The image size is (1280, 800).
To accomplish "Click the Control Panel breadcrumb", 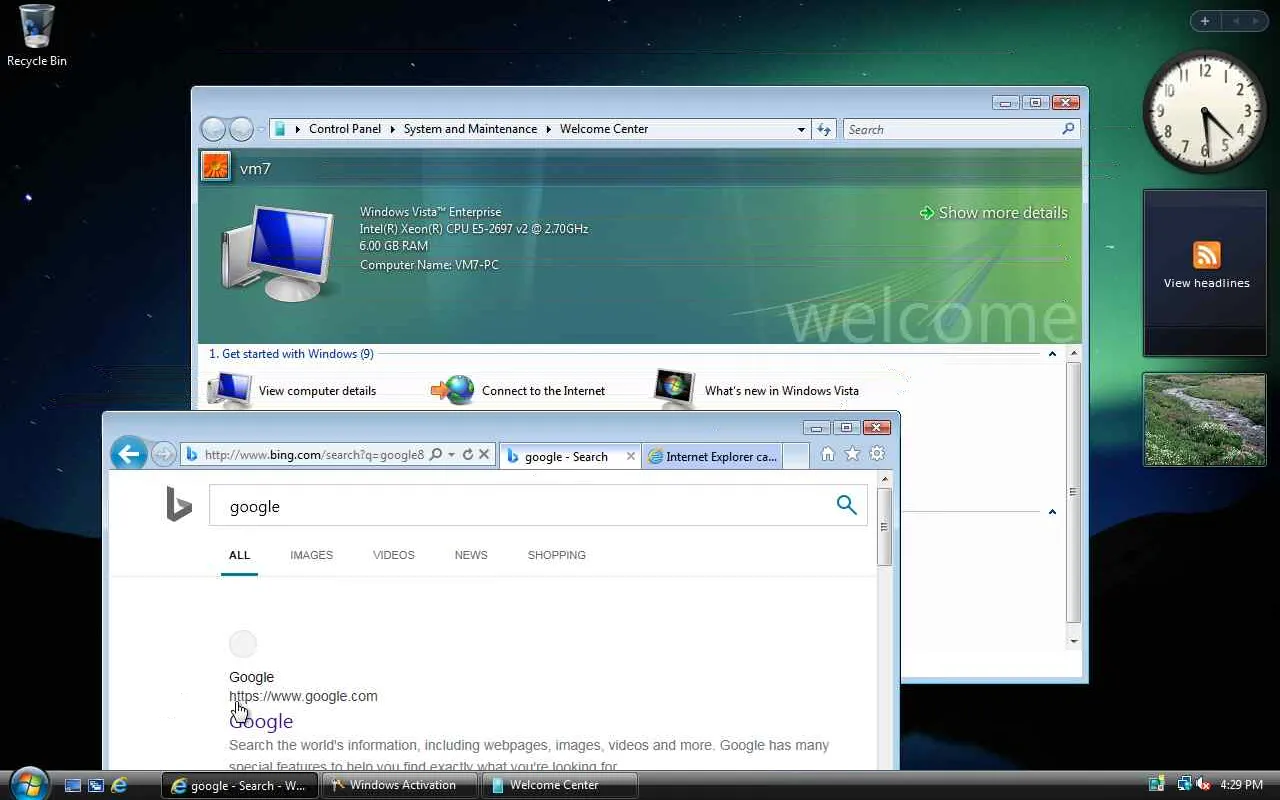I will pos(345,129).
